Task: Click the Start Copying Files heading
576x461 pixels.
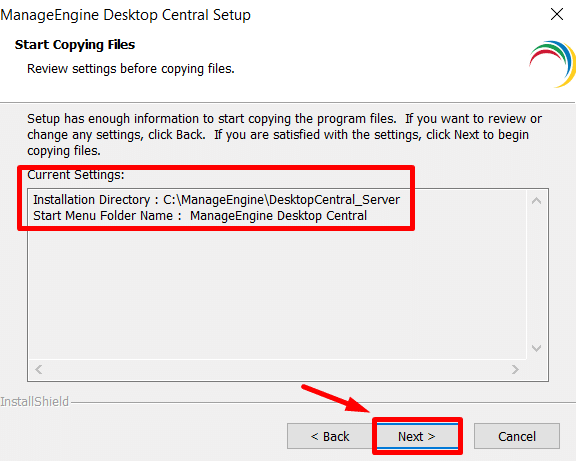Action: click(75, 44)
